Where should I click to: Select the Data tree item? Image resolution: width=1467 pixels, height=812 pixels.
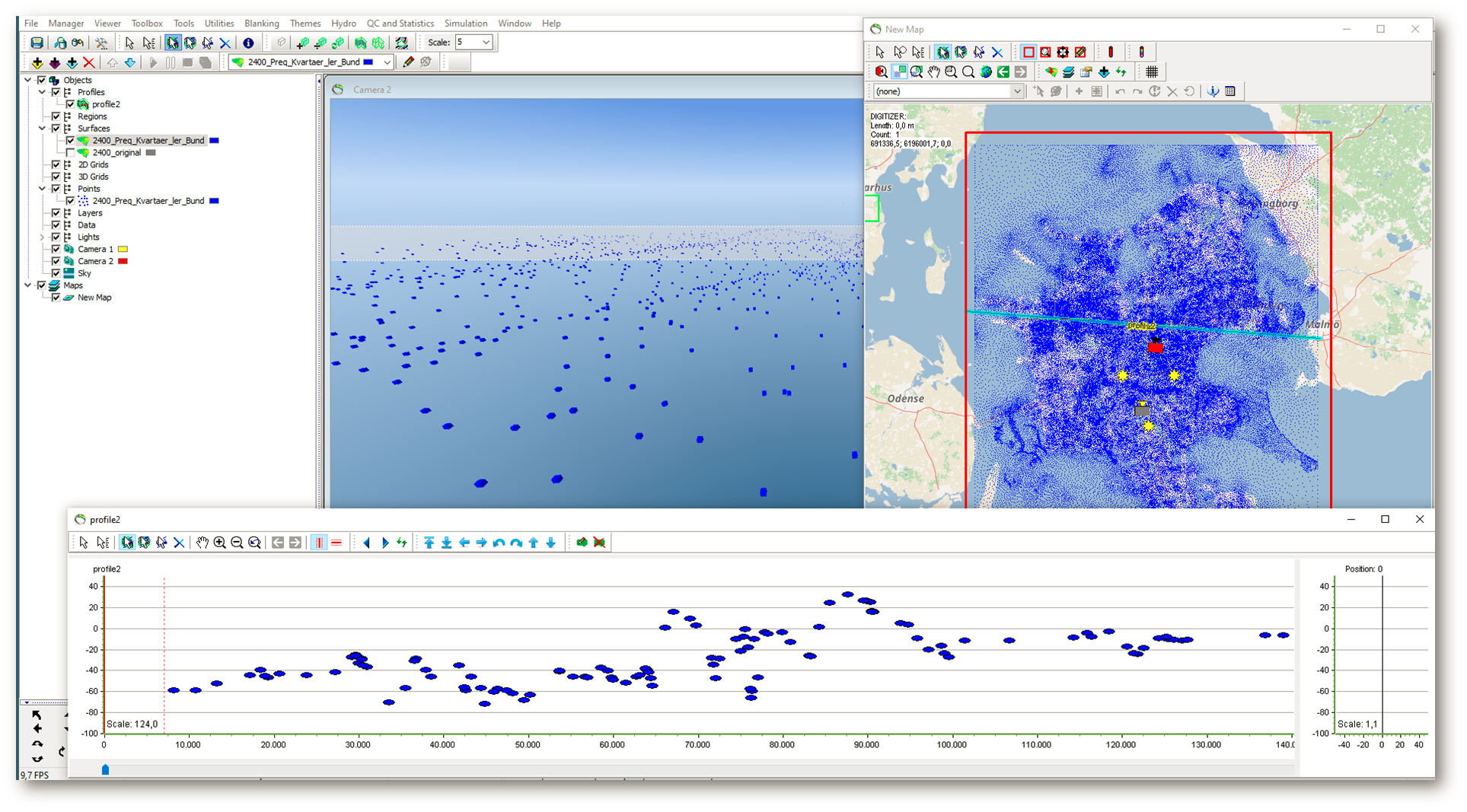87,225
